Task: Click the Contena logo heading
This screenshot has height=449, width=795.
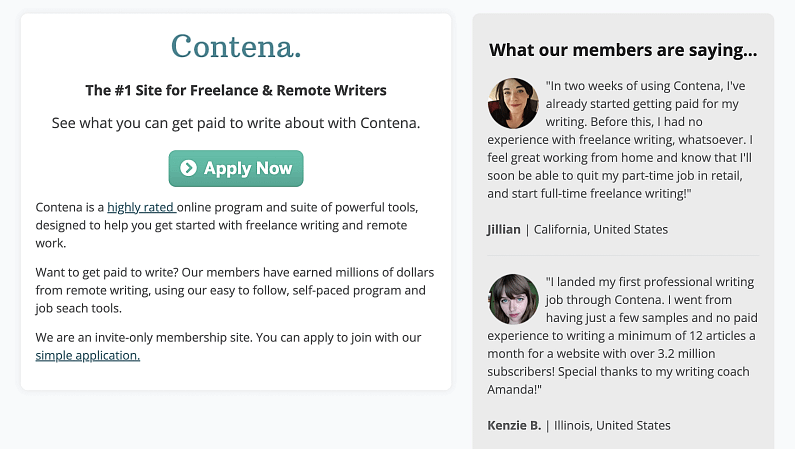Action: 236,46
